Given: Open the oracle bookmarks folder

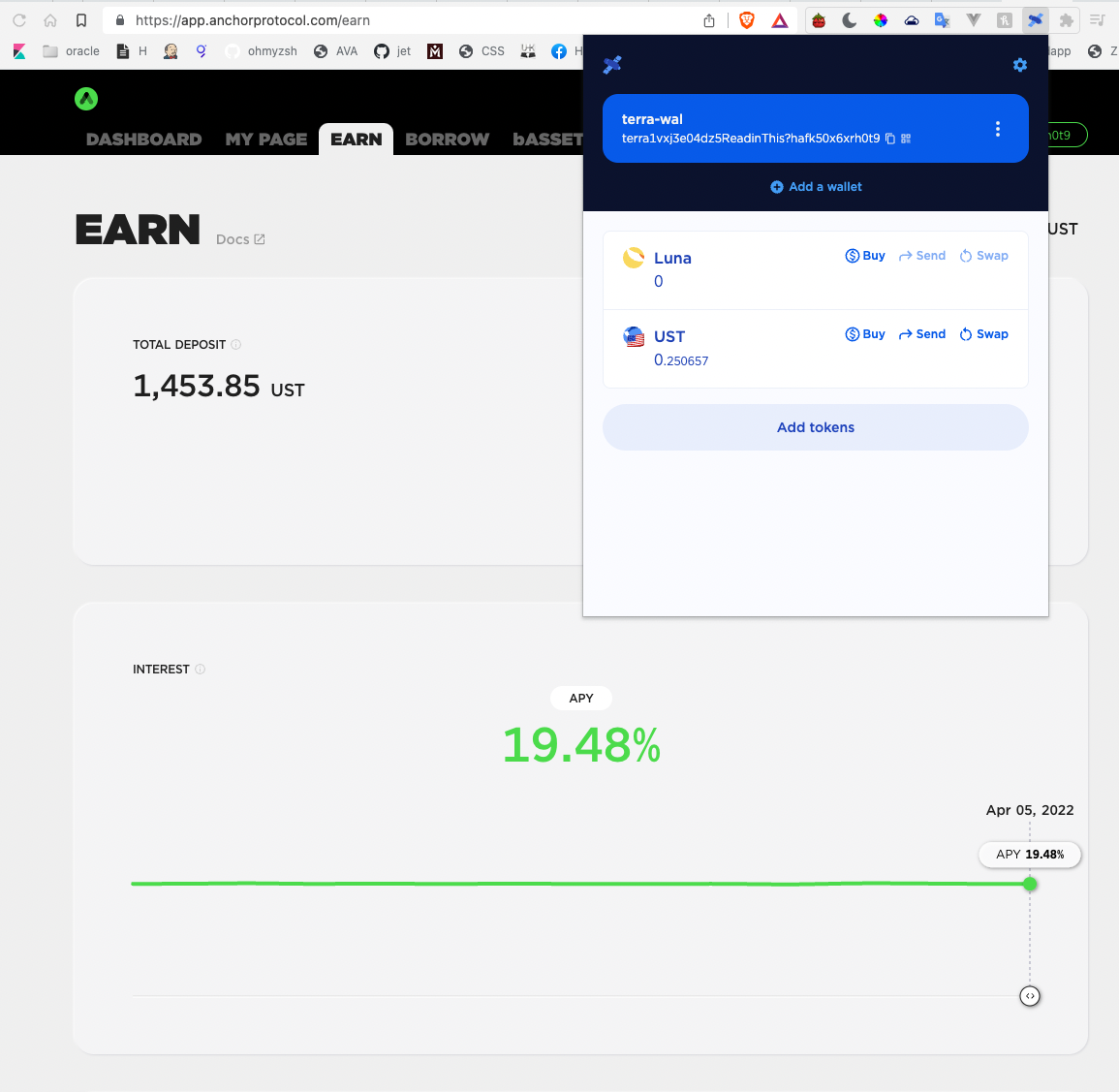Looking at the screenshot, I should pos(71,51).
